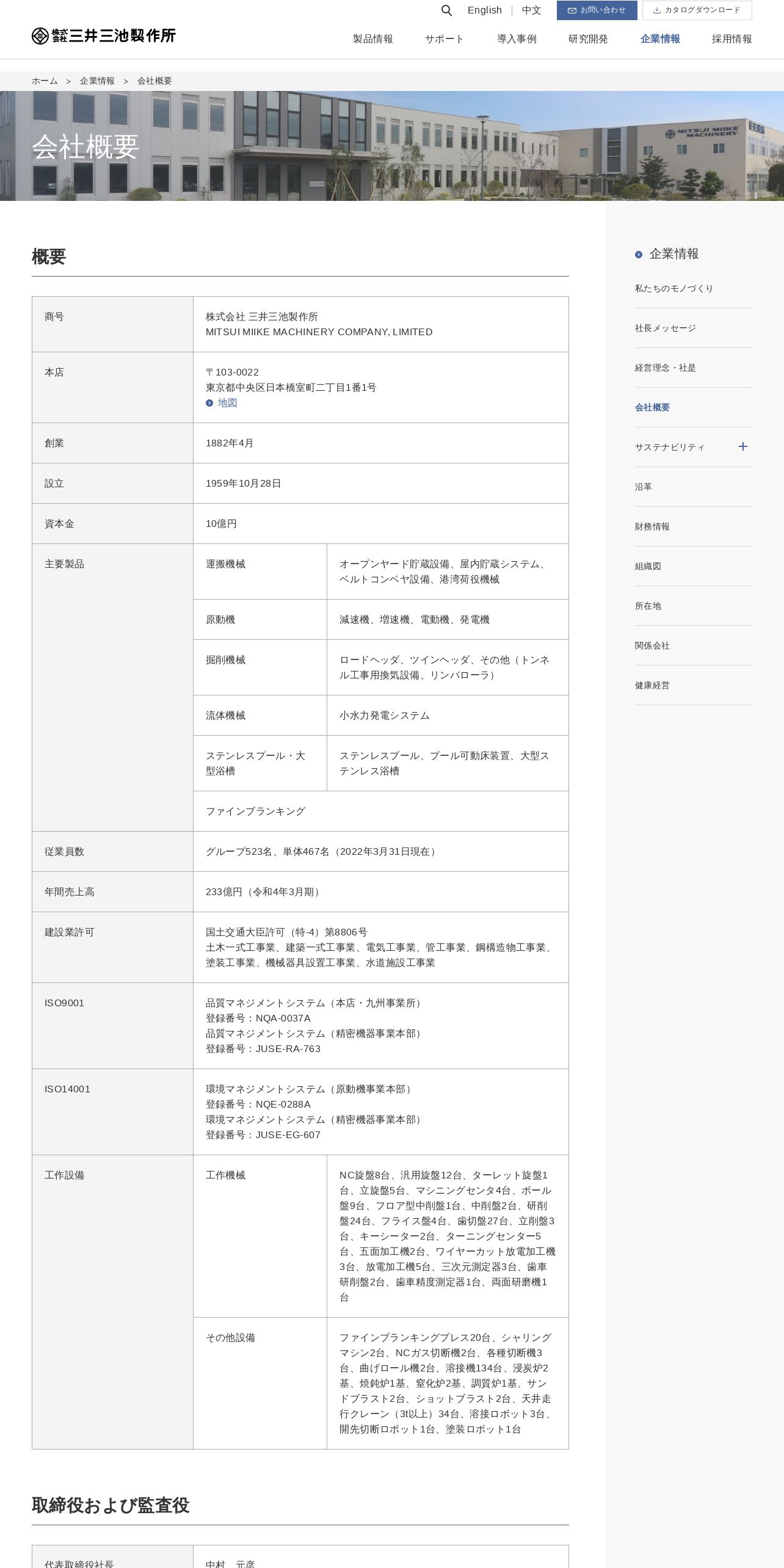This screenshot has width=784, height=1568.
Task: Open the 導入事例 menu item
Action: [x=517, y=39]
